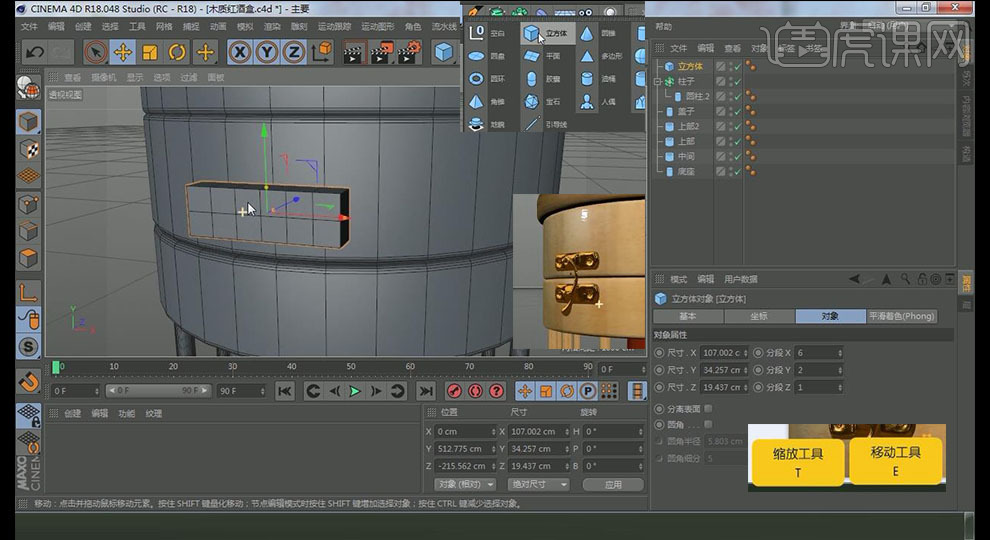Click the magnet icon in left sidebar
This screenshot has width=990, height=540.
pyautogui.click(x=28, y=381)
